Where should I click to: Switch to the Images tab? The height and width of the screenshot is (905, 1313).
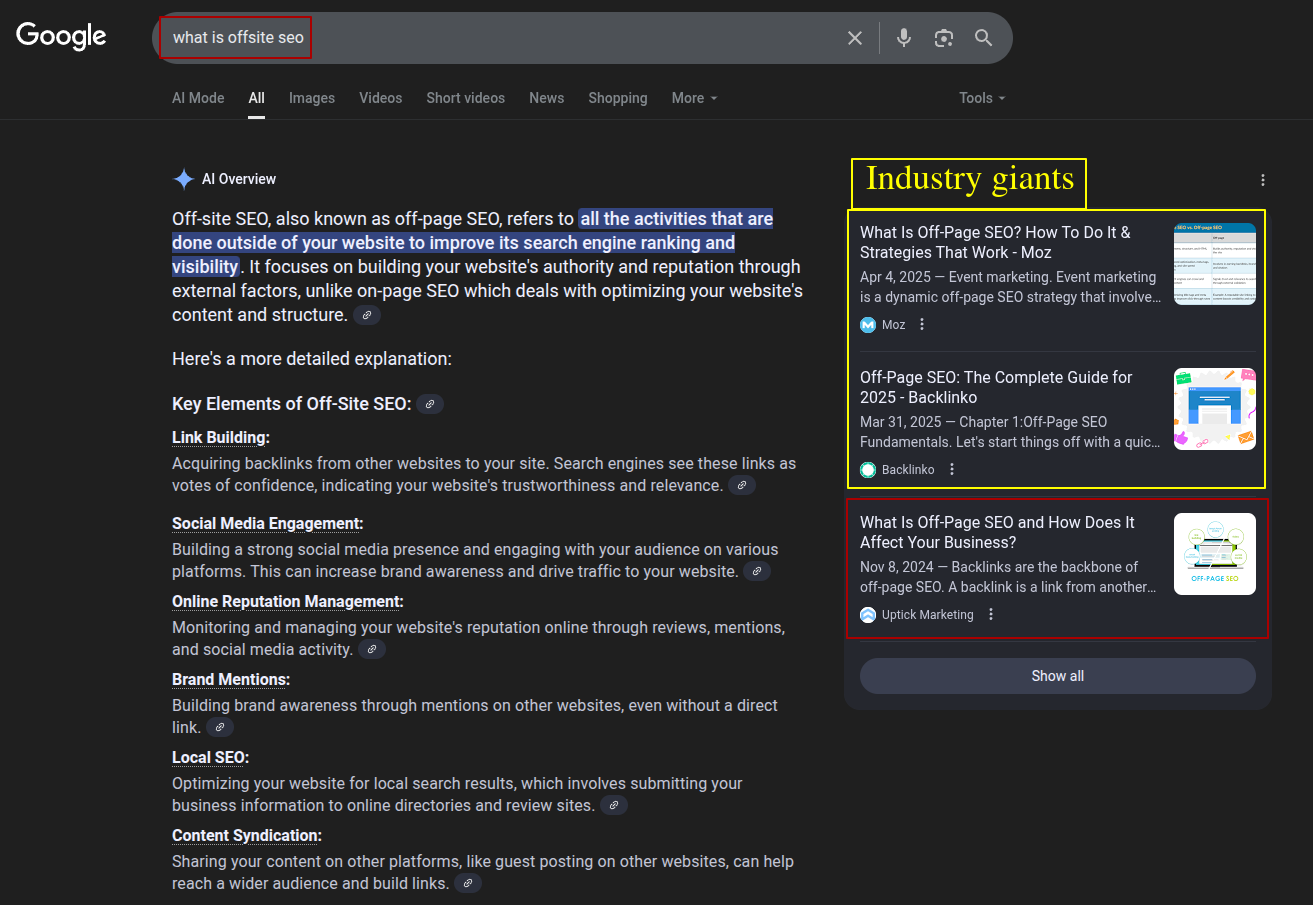pyautogui.click(x=312, y=98)
